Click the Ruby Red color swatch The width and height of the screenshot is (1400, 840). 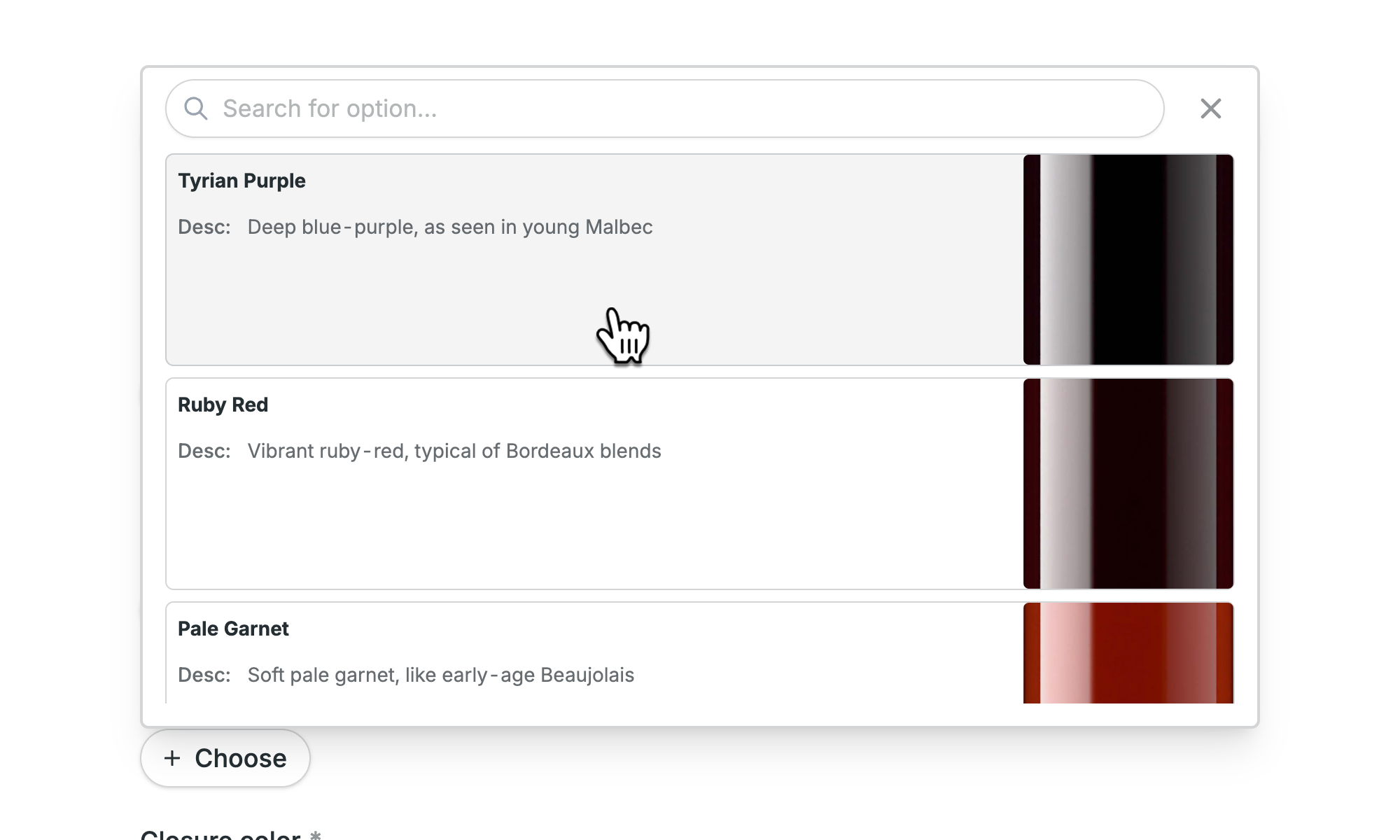click(x=1128, y=484)
